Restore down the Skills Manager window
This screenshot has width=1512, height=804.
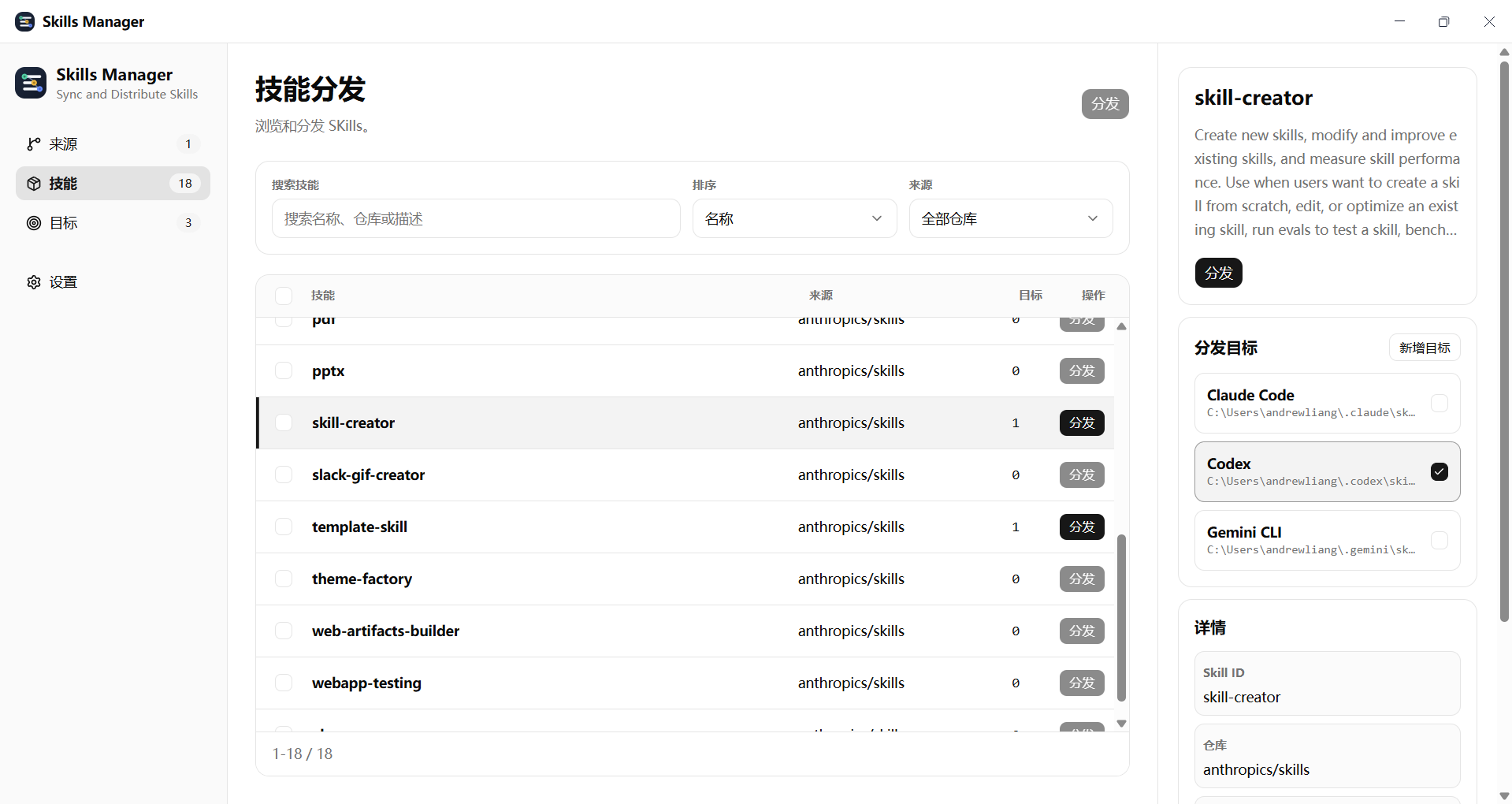[1443, 21]
